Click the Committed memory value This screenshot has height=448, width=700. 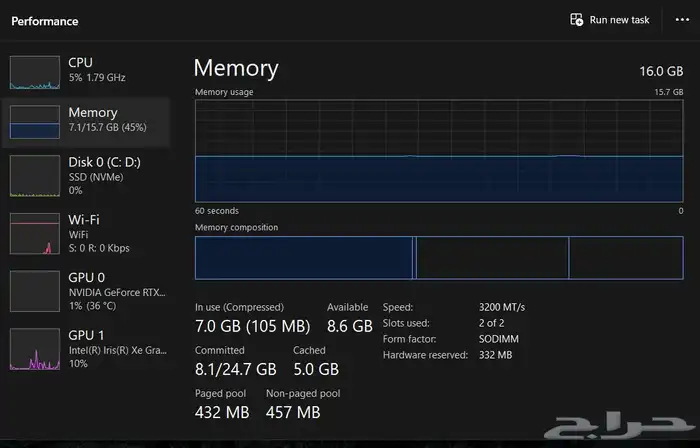point(236,369)
